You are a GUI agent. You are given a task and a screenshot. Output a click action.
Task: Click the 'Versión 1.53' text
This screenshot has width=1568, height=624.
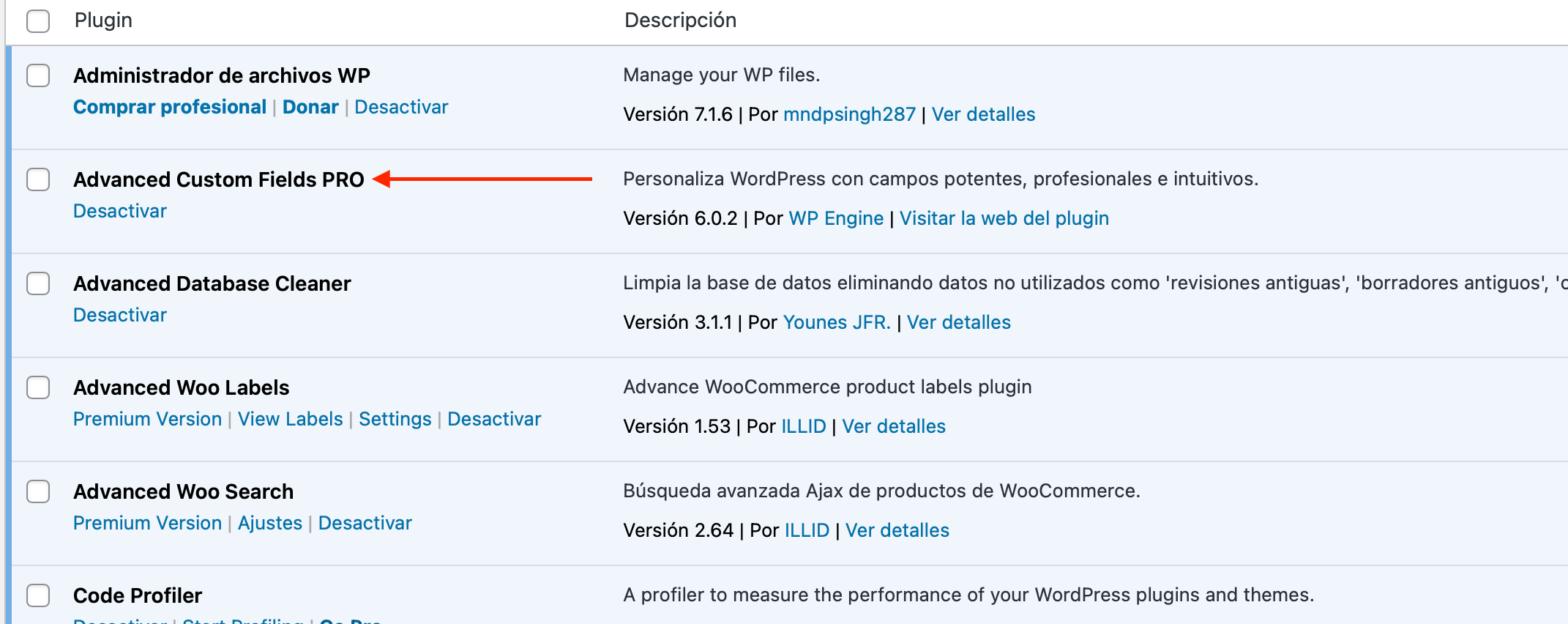(x=676, y=426)
